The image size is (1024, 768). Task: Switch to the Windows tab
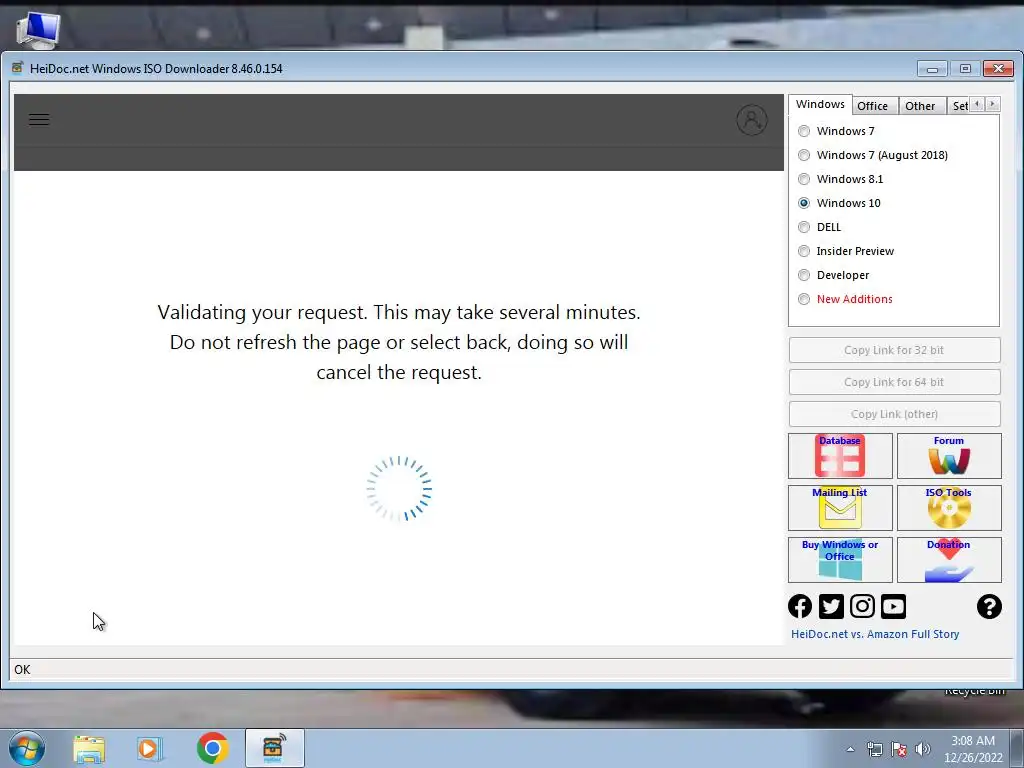click(x=820, y=104)
